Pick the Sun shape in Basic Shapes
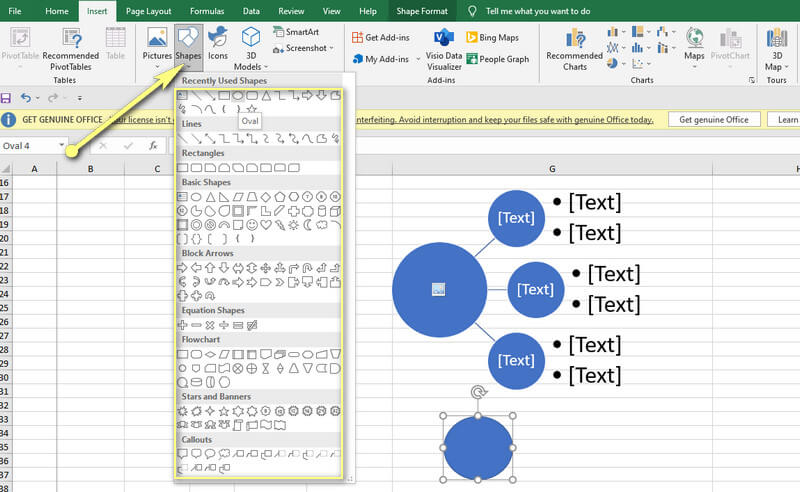This screenshot has height=492, width=800. 293,225
